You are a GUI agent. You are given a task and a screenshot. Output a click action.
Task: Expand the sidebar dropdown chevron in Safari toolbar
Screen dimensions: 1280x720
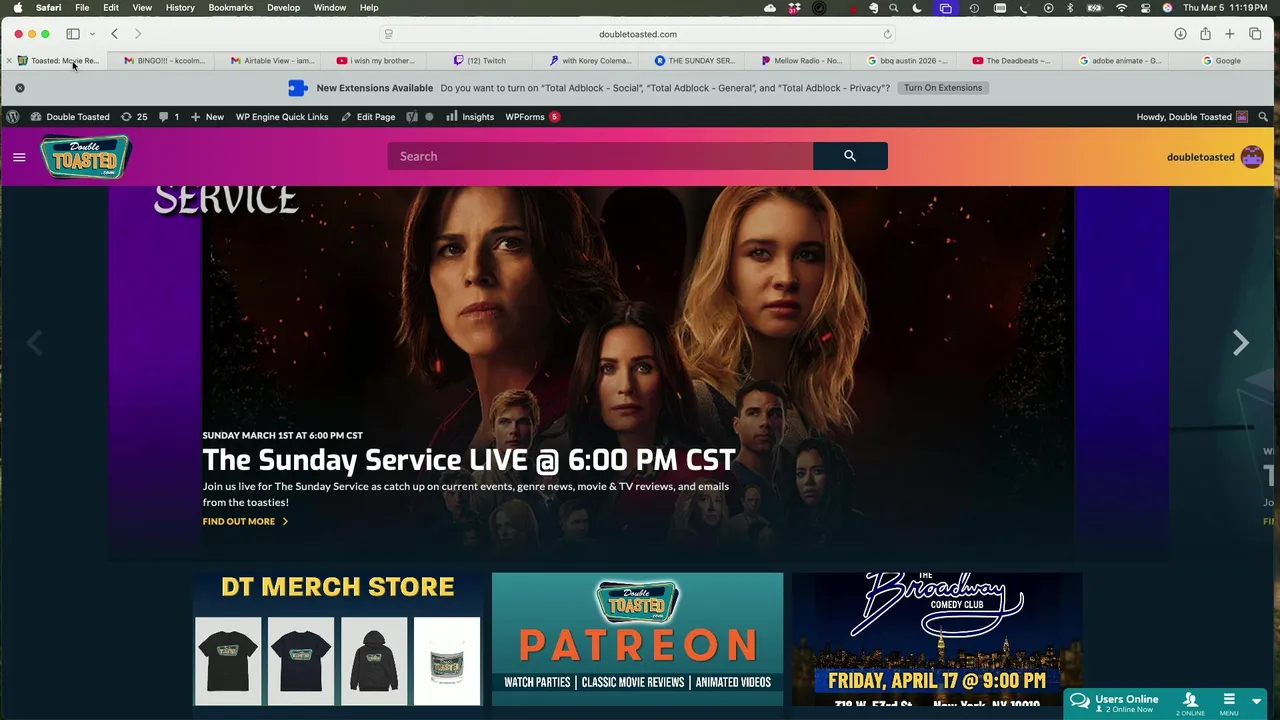tap(92, 34)
